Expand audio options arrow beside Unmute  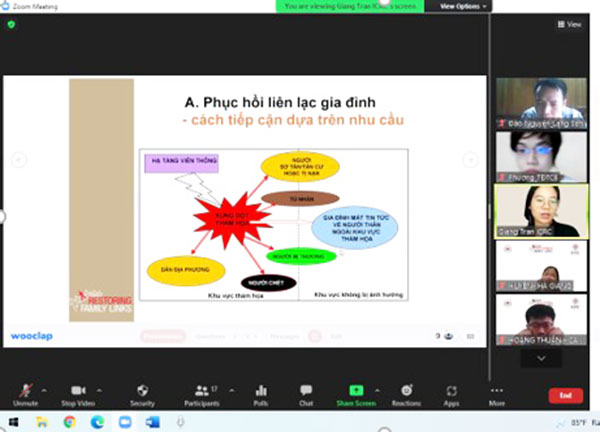(x=42, y=388)
